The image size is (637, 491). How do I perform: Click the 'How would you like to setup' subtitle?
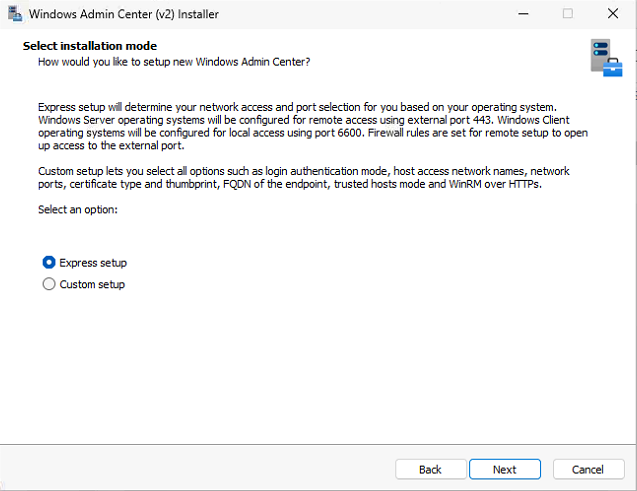coord(174,62)
